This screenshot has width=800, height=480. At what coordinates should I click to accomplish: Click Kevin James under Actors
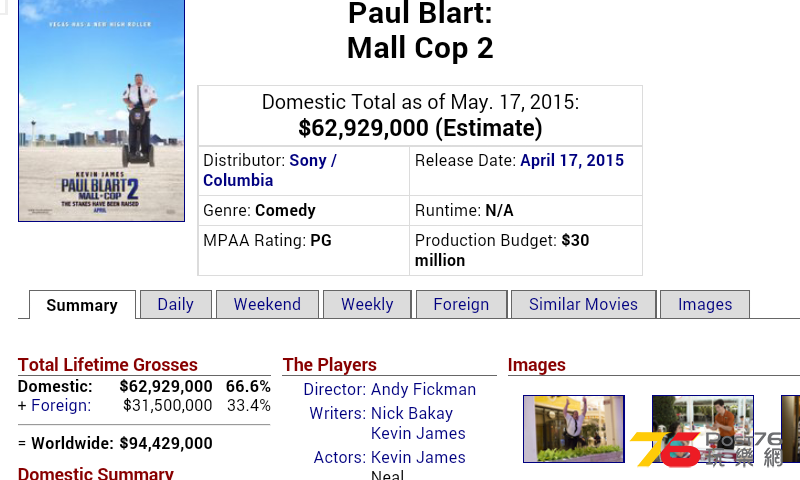pyautogui.click(x=418, y=457)
